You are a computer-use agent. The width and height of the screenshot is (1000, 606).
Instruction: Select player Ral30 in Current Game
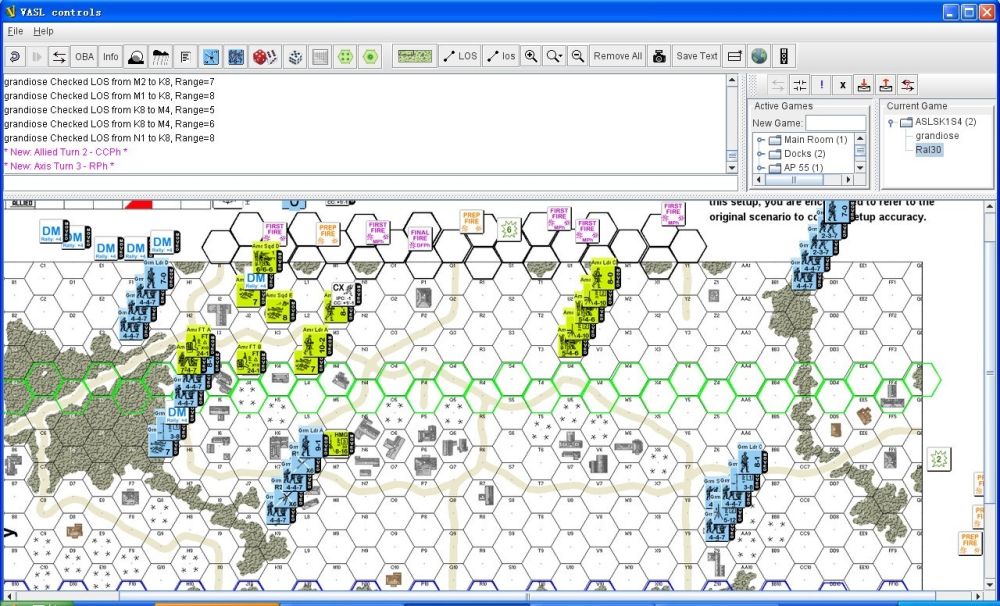point(929,150)
